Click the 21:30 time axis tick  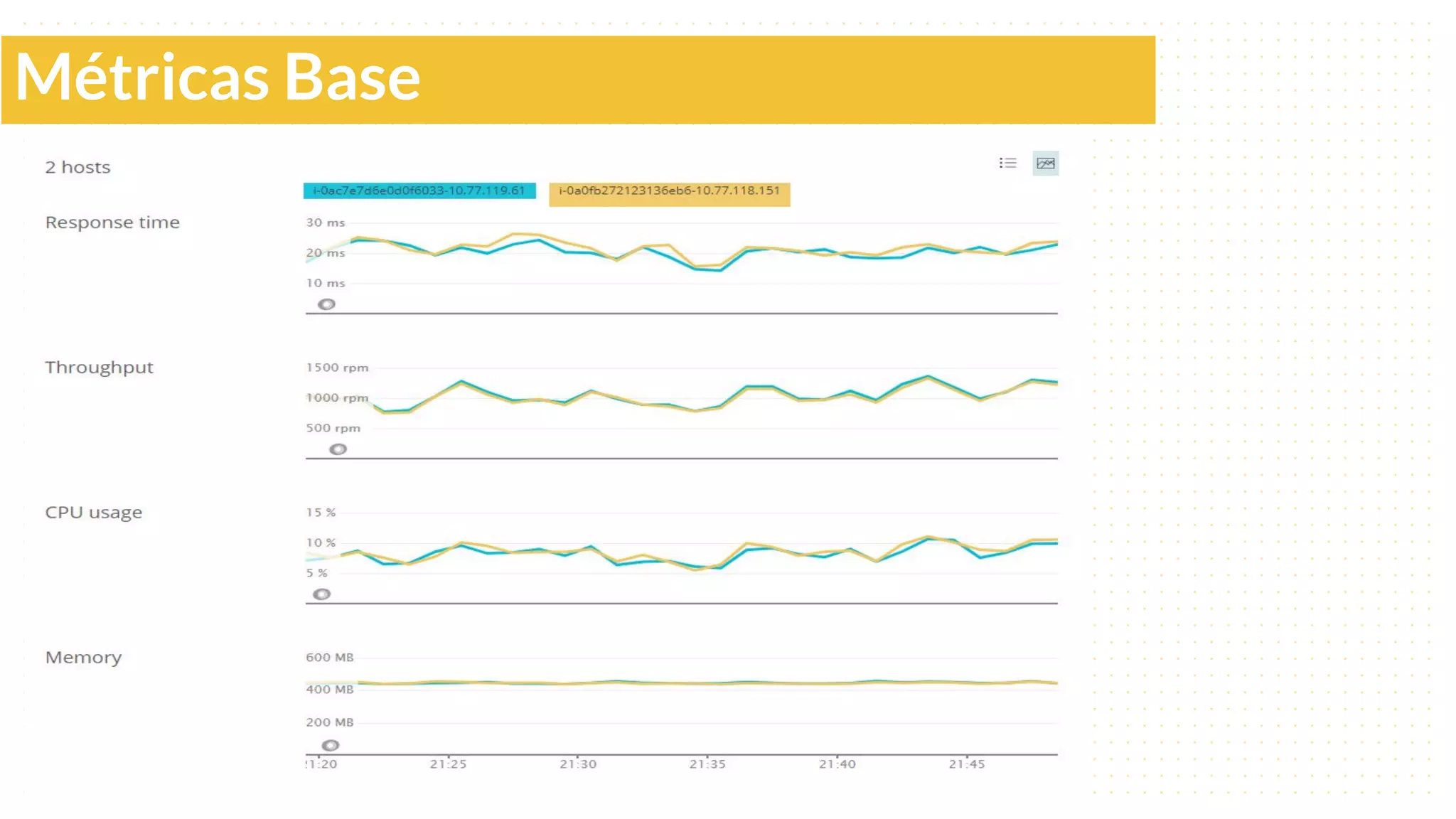click(x=578, y=764)
